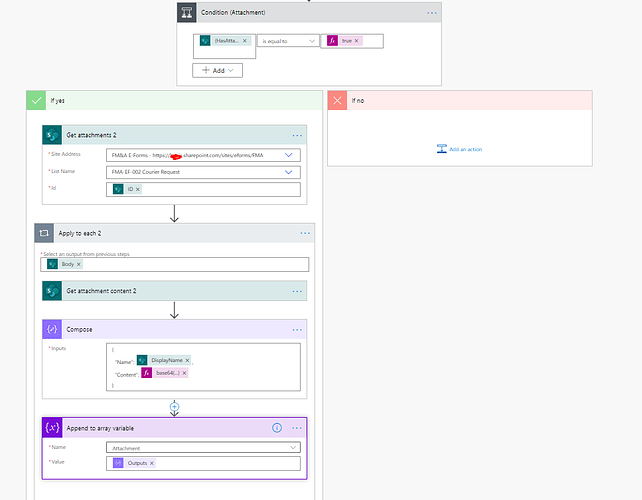This screenshot has height=500, width=642.
Task: Expand the Site Address dropdown
Action: [288, 155]
